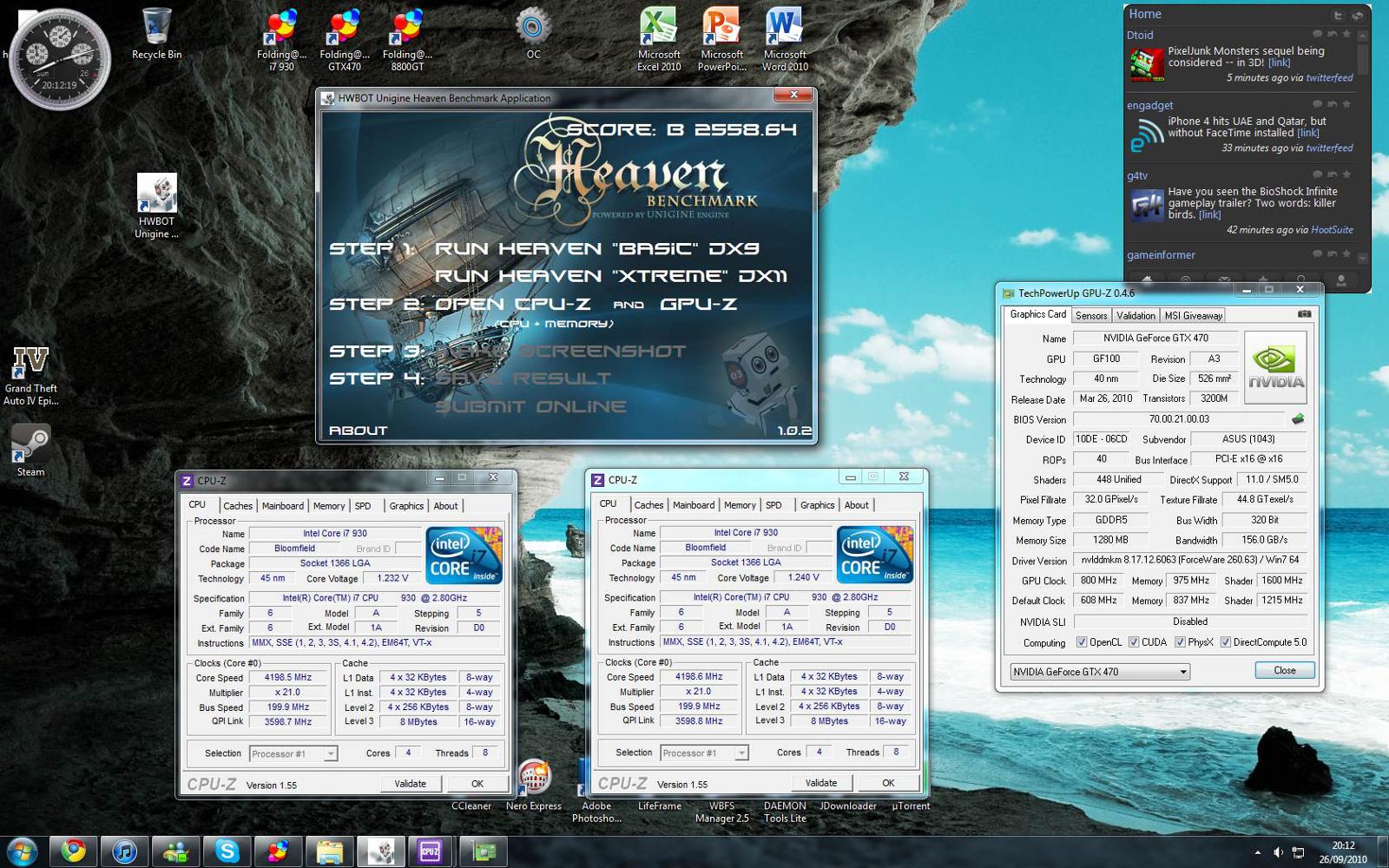Click the taskbar date and time
1389x868 pixels.
1343,852
